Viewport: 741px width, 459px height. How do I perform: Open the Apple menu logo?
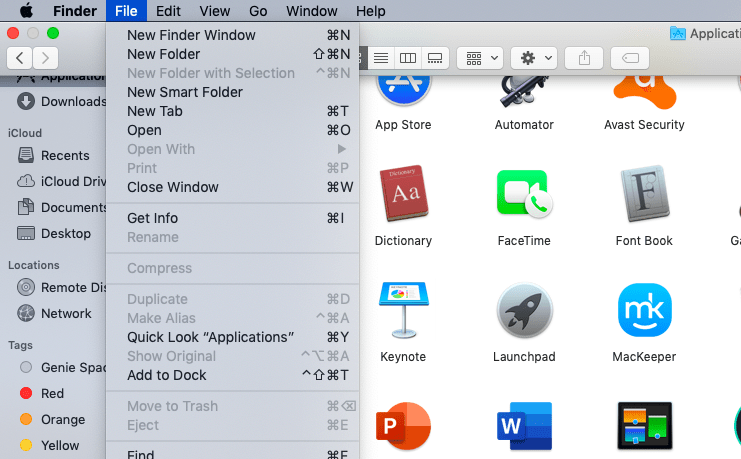coord(26,10)
